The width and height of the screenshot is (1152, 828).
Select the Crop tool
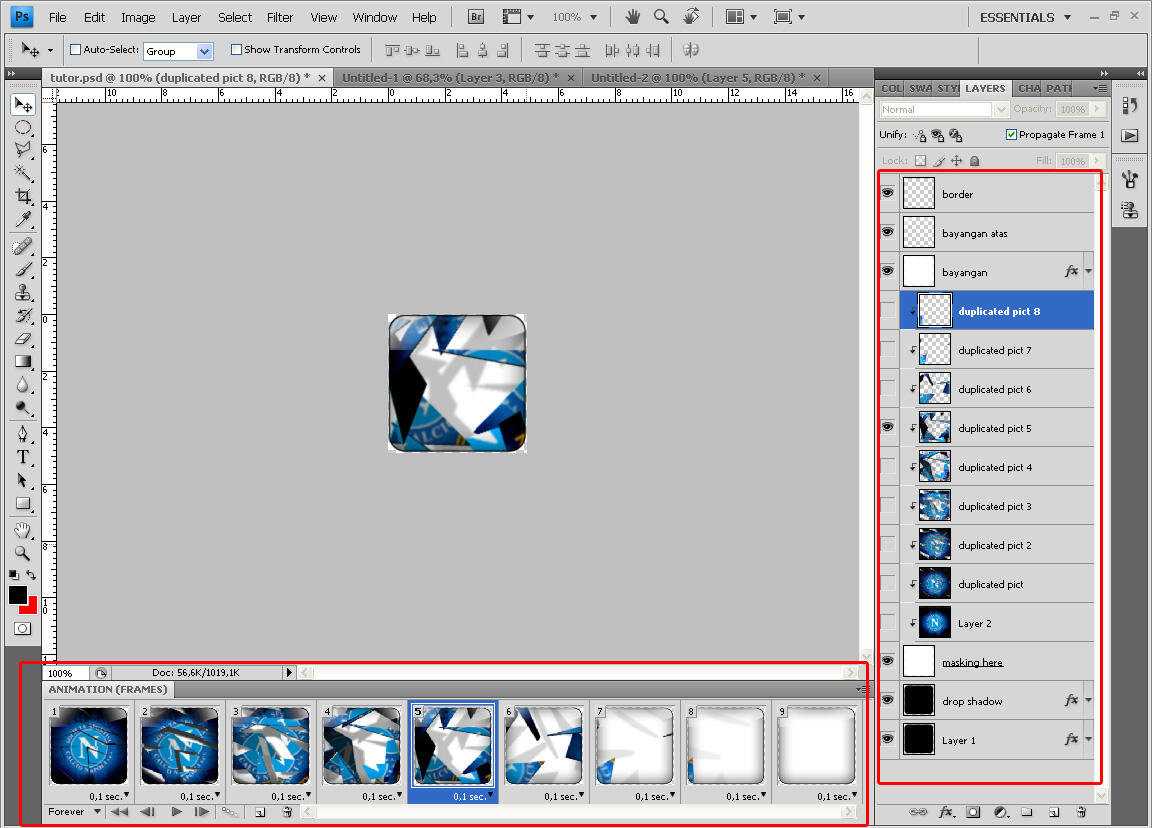pos(23,195)
